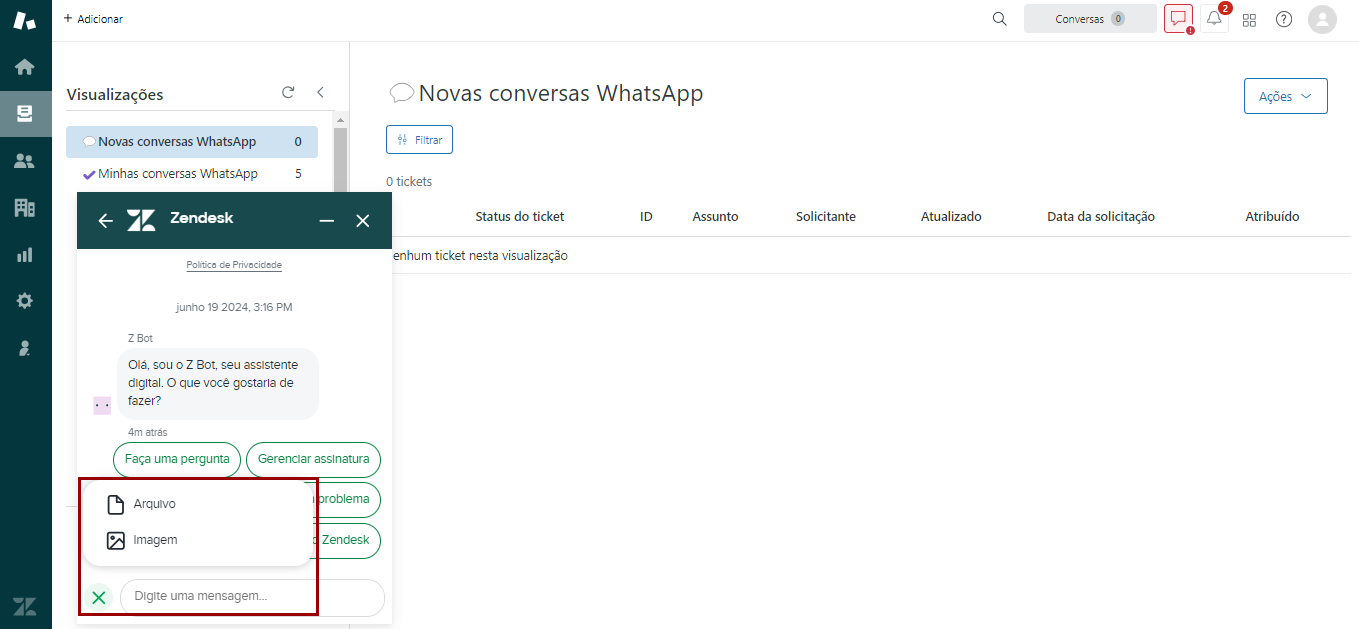1359x629 pixels.
Task: Expand the Ações dropdown
Action: click(1285, 96)
